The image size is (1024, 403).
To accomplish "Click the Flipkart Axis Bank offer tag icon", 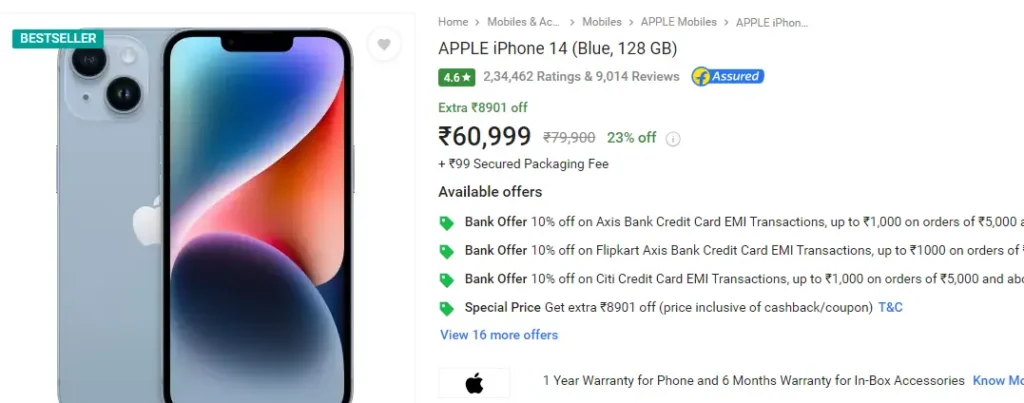I will click(x=446, y=251).
